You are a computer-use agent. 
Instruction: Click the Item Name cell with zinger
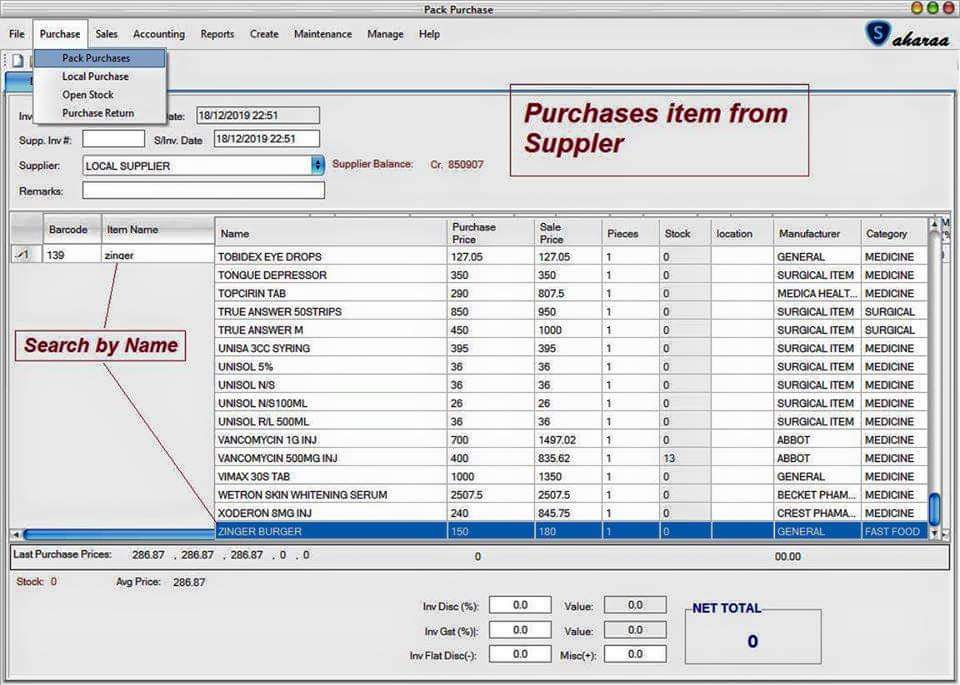coord(159,255)
